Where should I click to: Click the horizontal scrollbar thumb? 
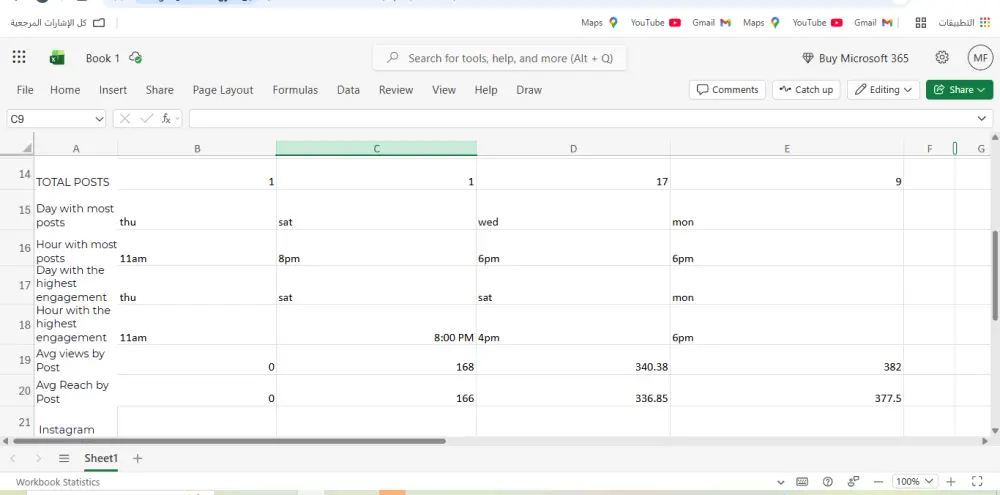230,441
